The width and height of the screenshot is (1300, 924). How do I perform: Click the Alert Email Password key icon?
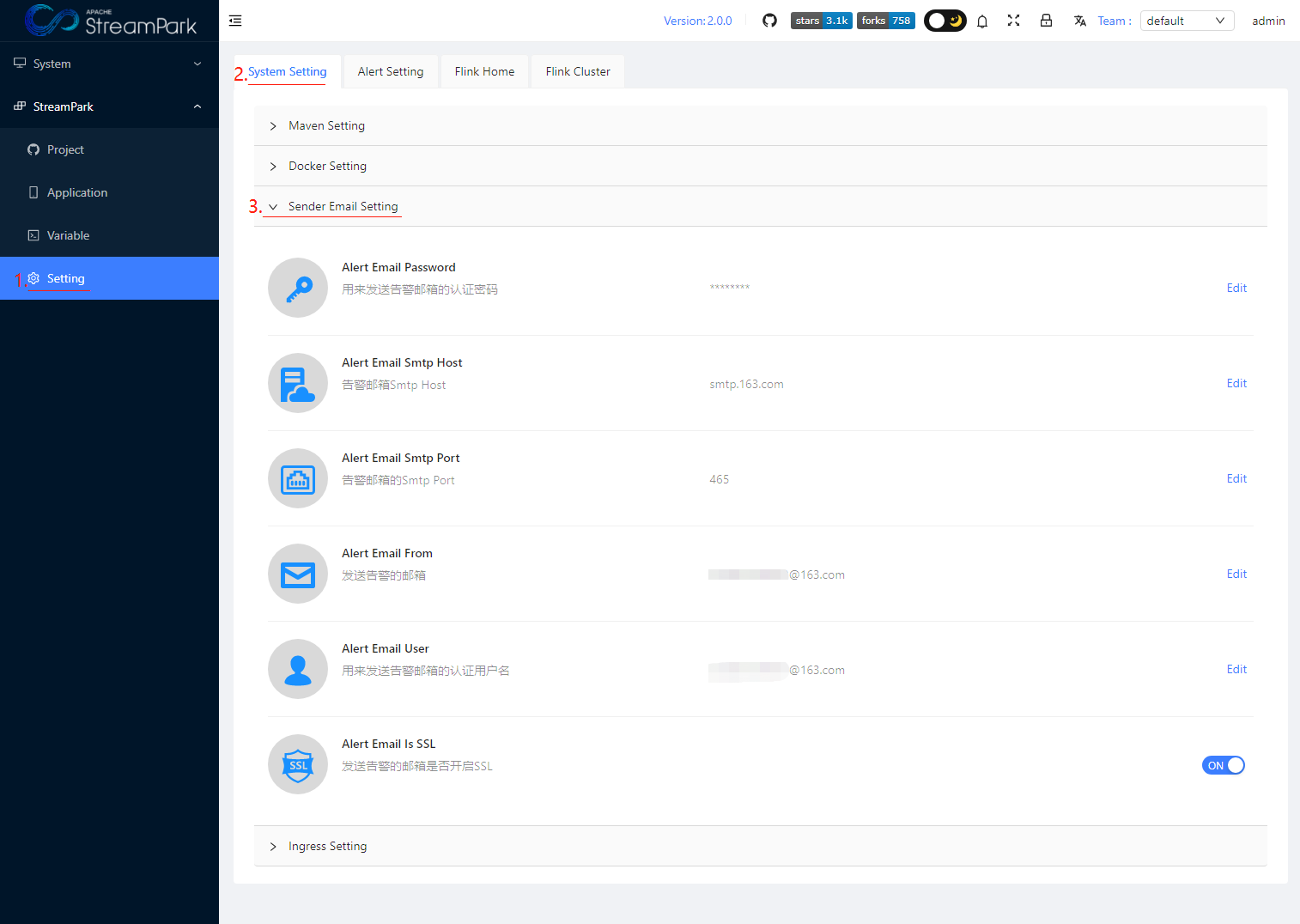pyautogui.click(x=298, y=289)
